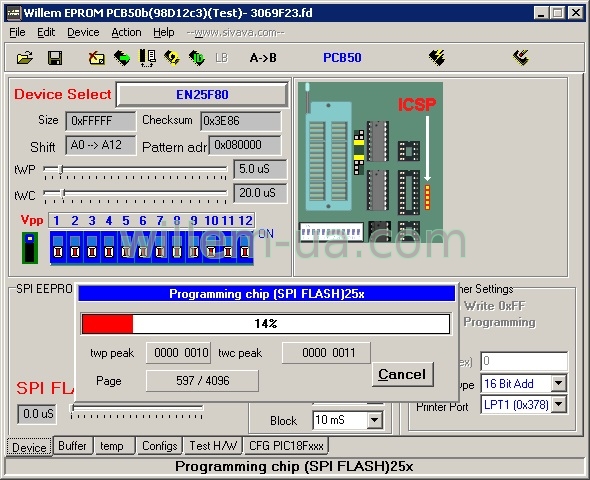The image size is (590, 480).
Task: Open the File menu
Action: 17,32
